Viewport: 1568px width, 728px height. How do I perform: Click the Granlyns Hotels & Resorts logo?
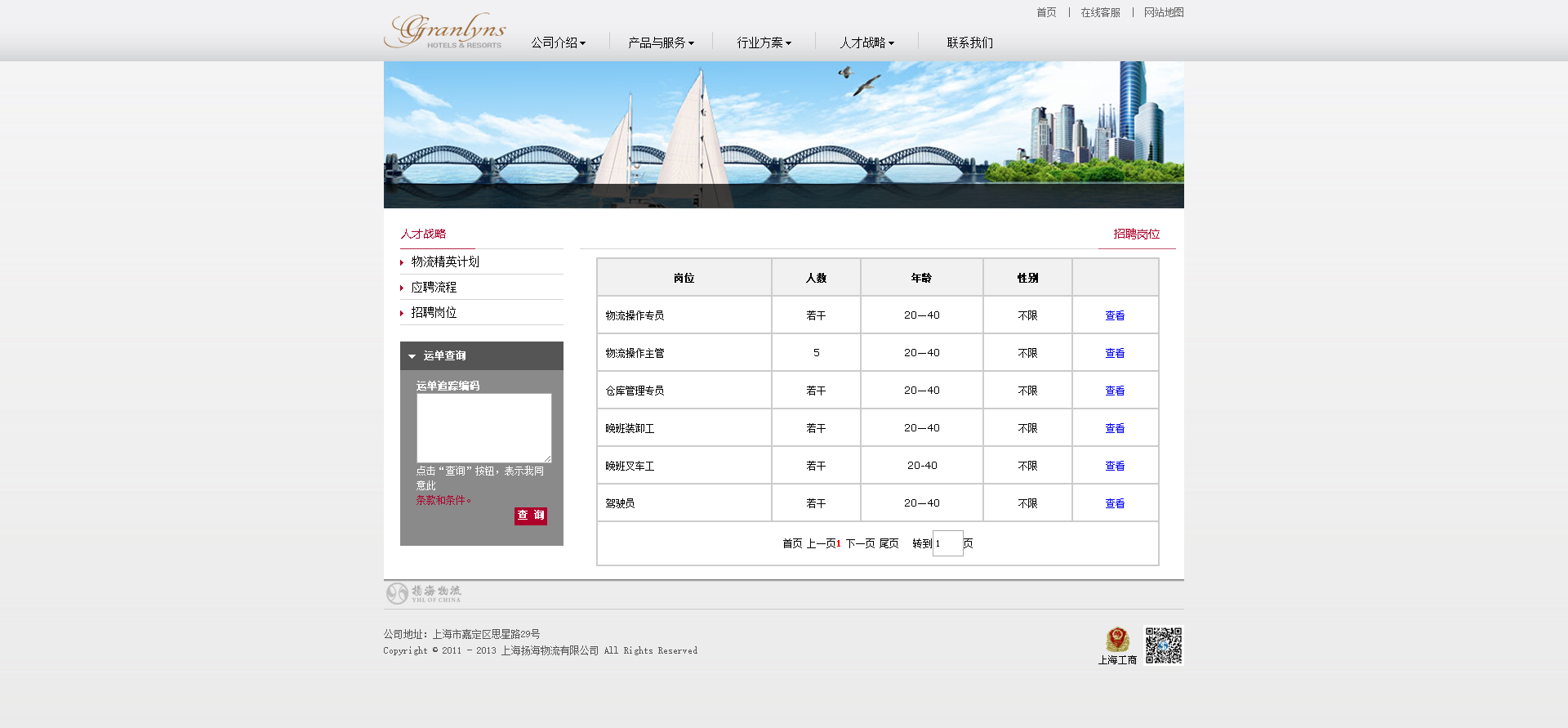point(445,31)
